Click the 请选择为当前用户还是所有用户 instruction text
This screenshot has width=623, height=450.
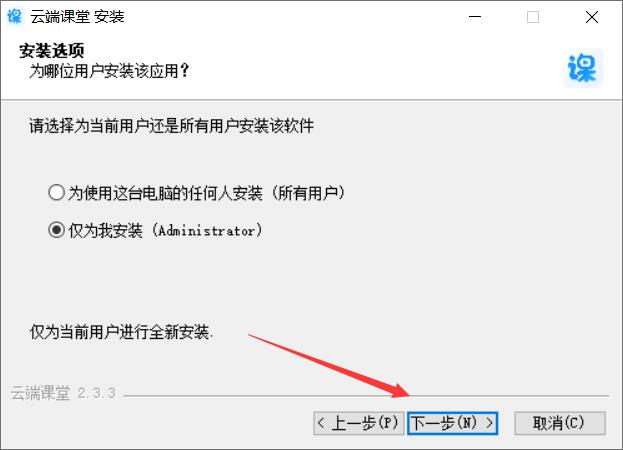point(172,126)
